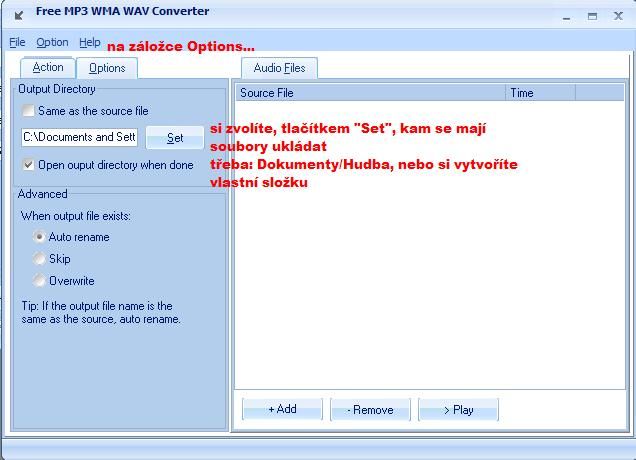Viewport: 636px width, 460px height.
Task: Click the Source File column header
Action: point(371,92)
